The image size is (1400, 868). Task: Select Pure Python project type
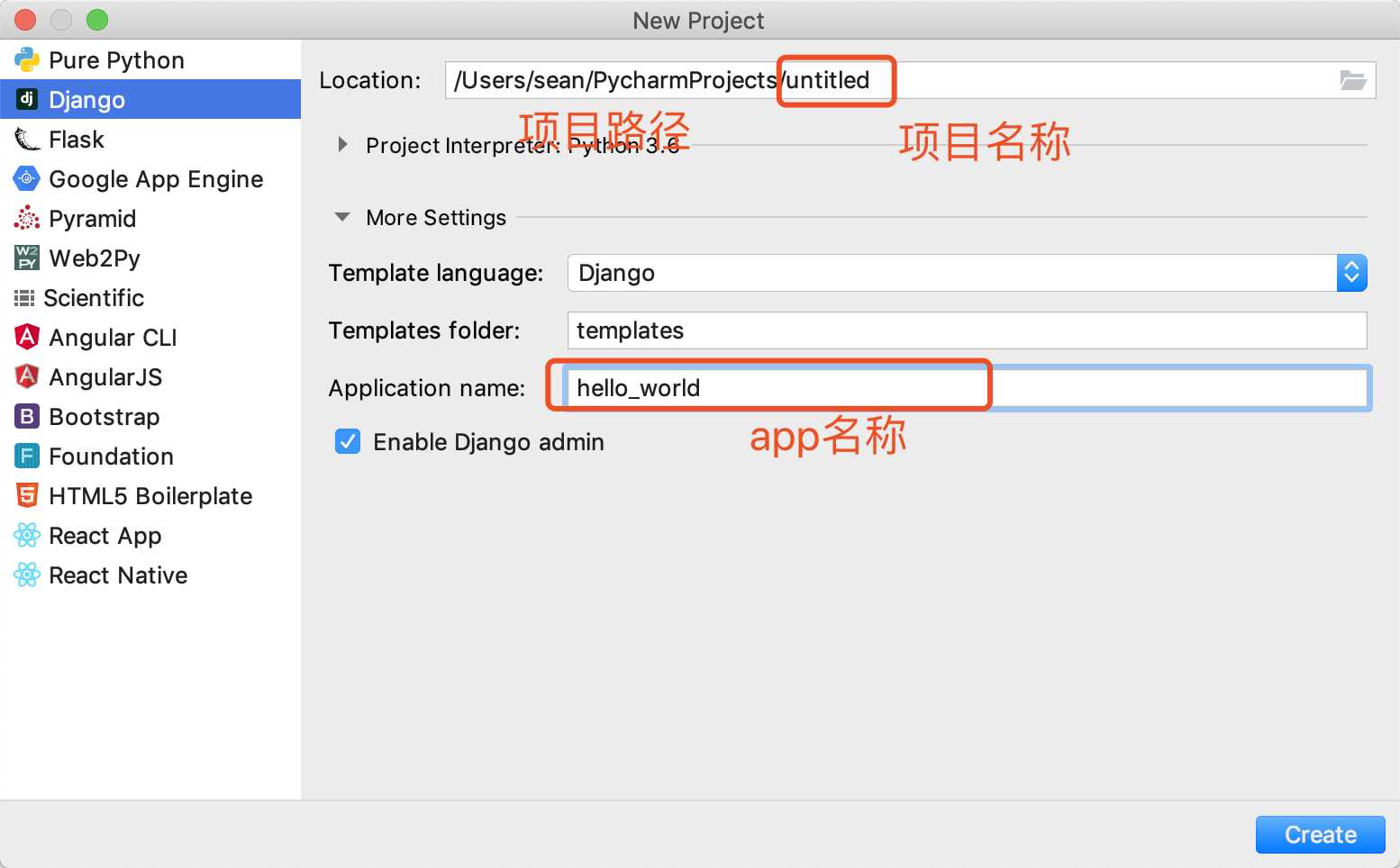[x=150, y=59]
